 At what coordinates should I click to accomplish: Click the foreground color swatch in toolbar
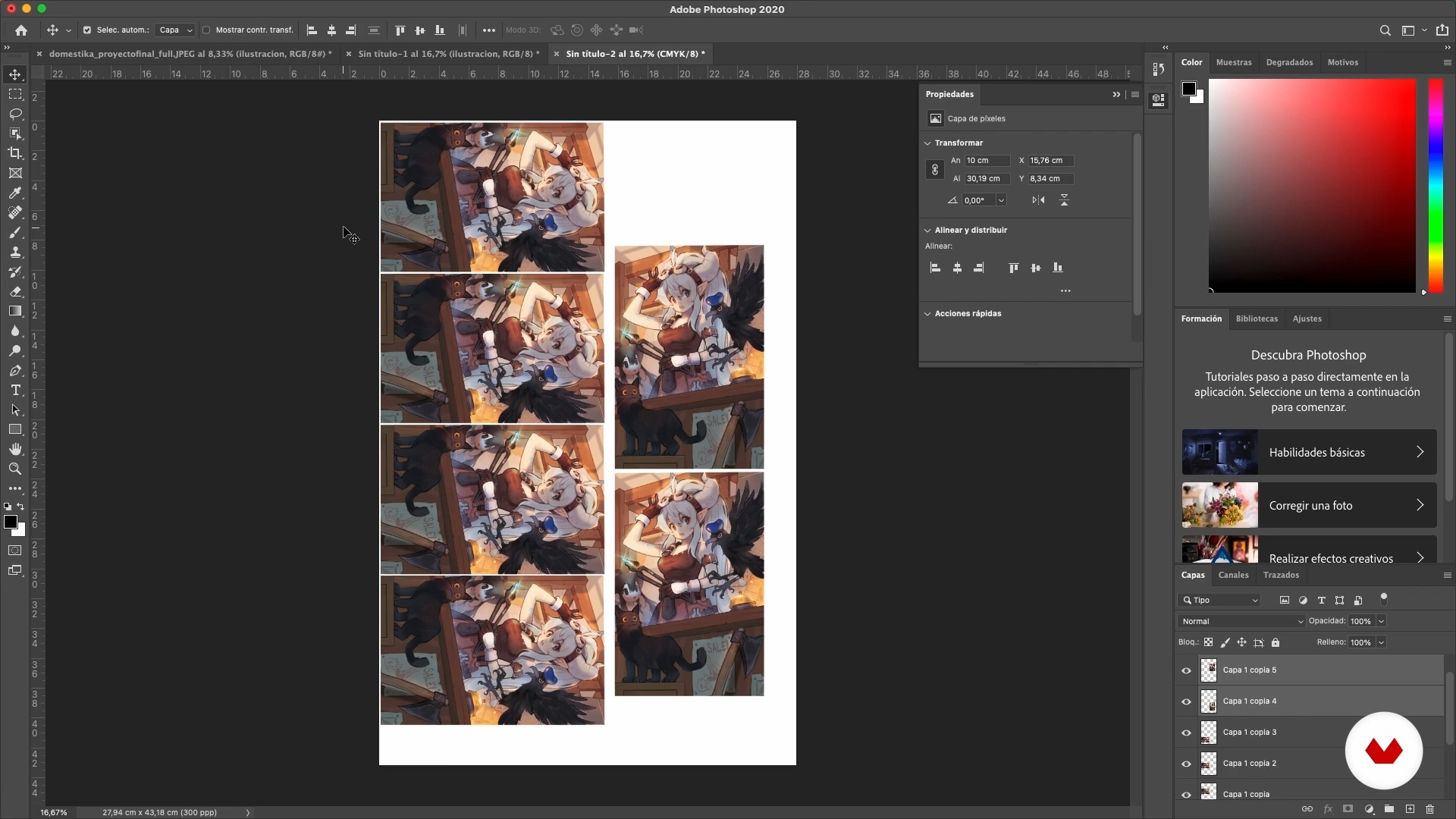(x=11, y=522)
